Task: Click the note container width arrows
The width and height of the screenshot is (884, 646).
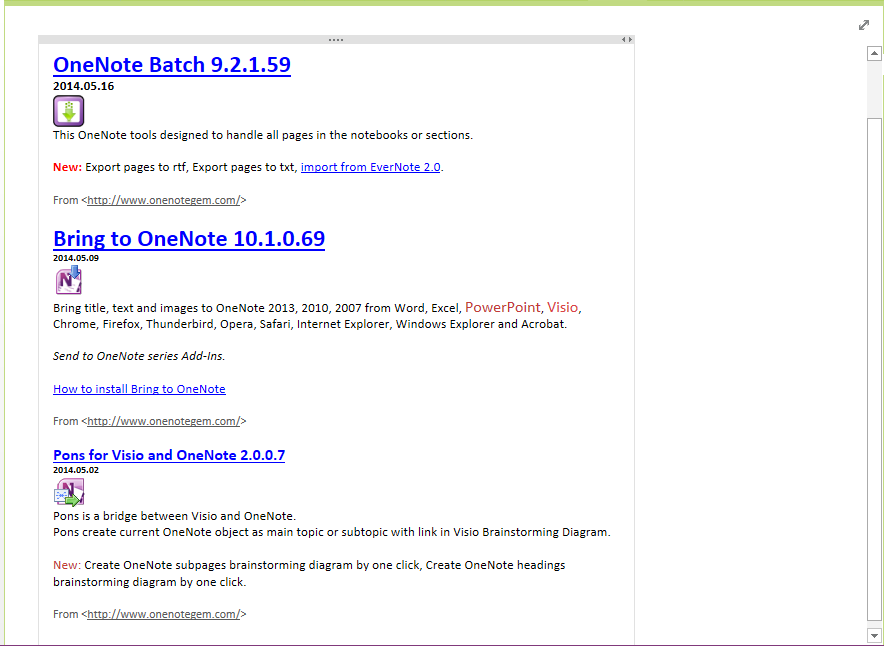Action: click(x=627, y=39)
